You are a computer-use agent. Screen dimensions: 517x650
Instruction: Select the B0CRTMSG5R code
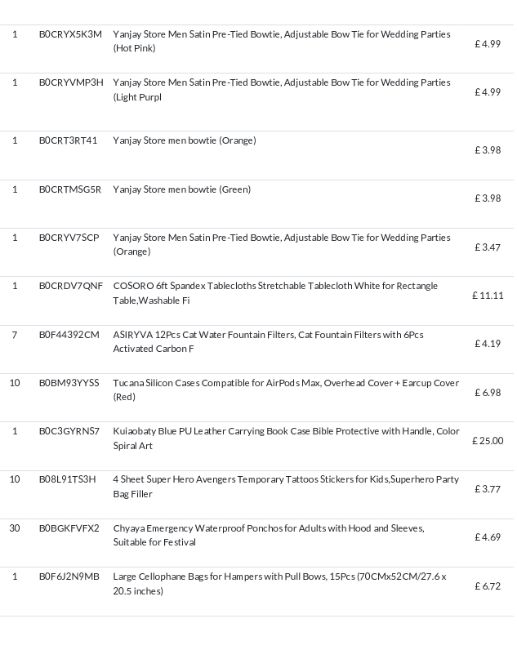click(70, 190)
